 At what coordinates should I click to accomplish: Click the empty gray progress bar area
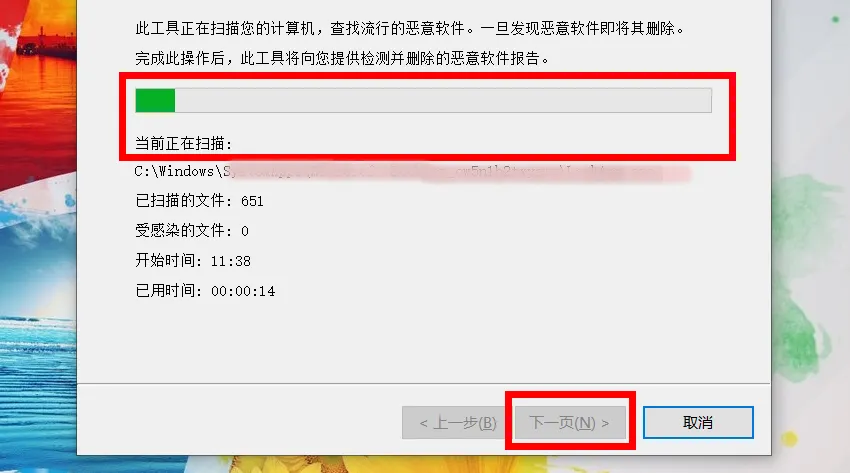click(x=443, y=101)
